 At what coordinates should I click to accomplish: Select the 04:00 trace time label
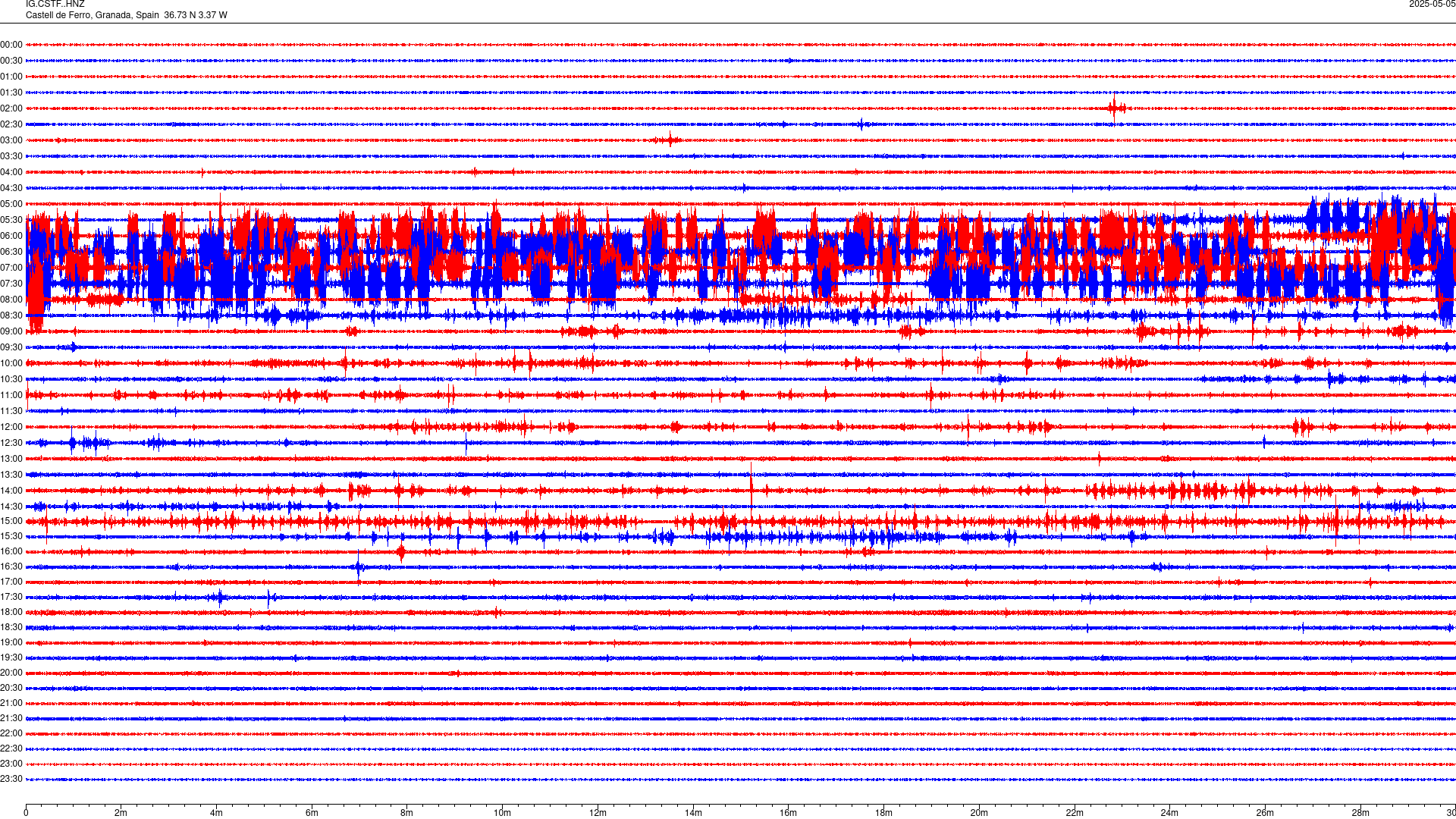point(11,172)
